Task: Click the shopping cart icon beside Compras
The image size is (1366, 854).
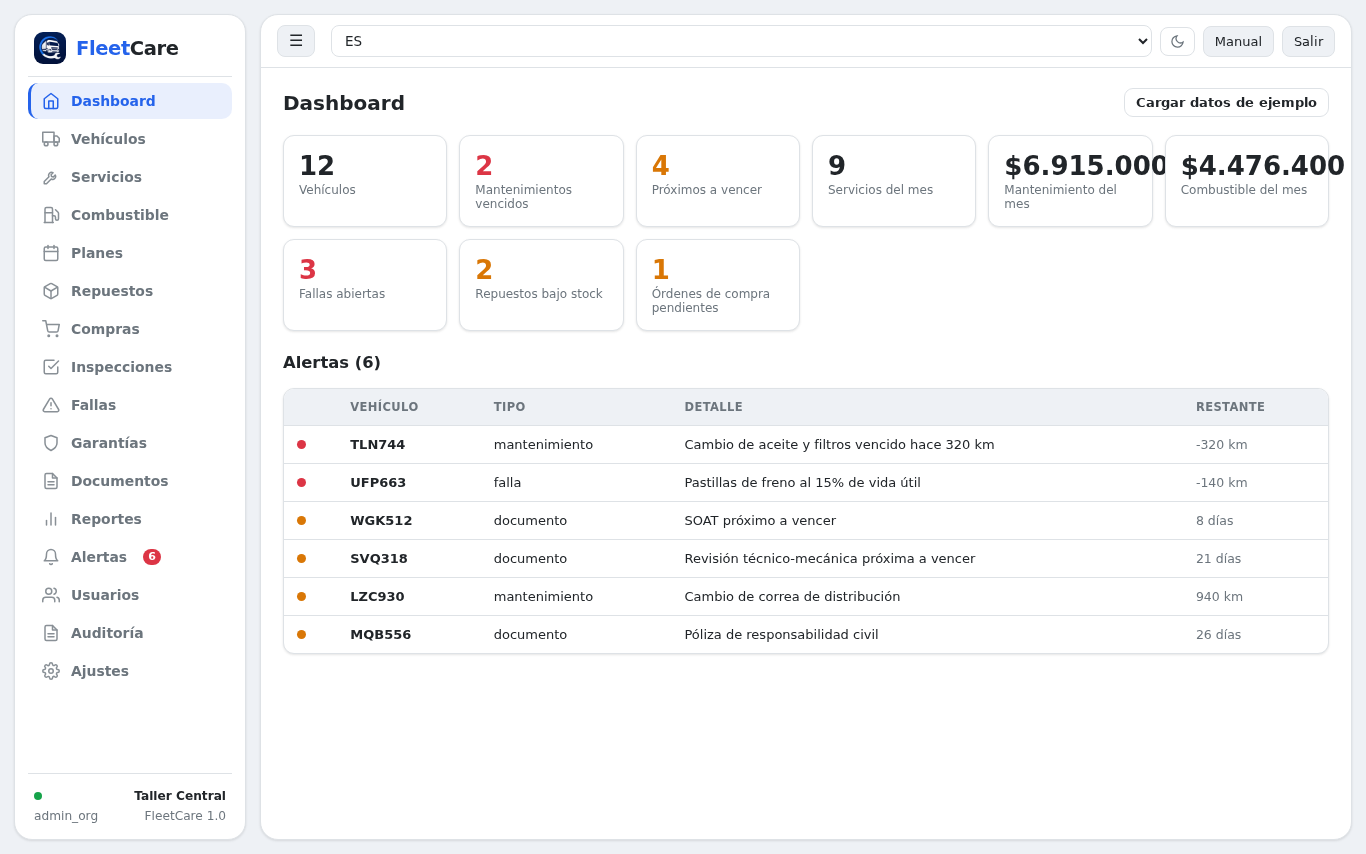Action: point(51,329)
